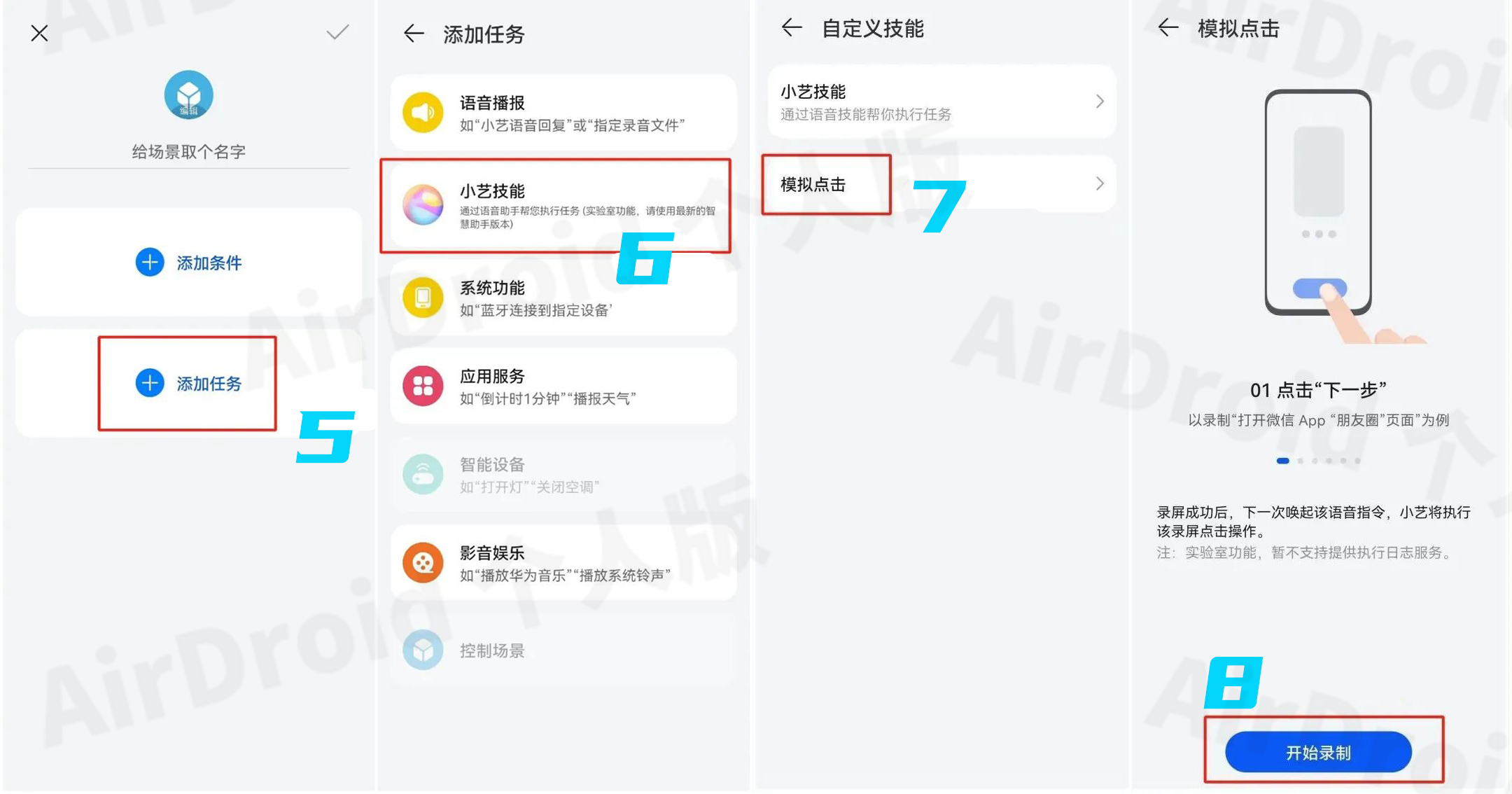Tap the 添加任务 button
Screen dimensions: 1512x794
coord(188,384)
